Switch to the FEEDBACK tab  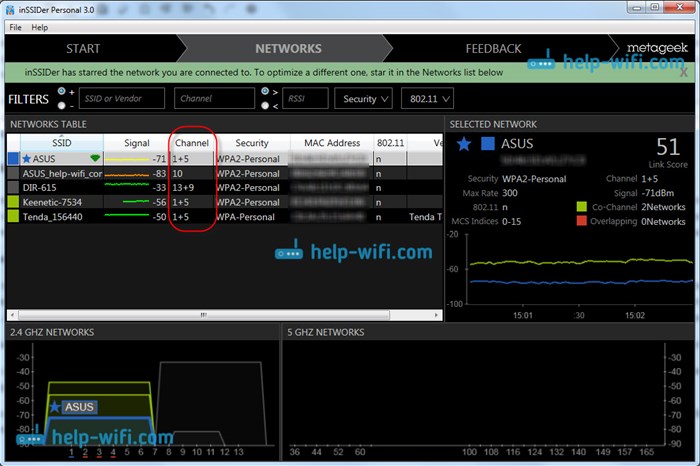[x=493, y=49]
